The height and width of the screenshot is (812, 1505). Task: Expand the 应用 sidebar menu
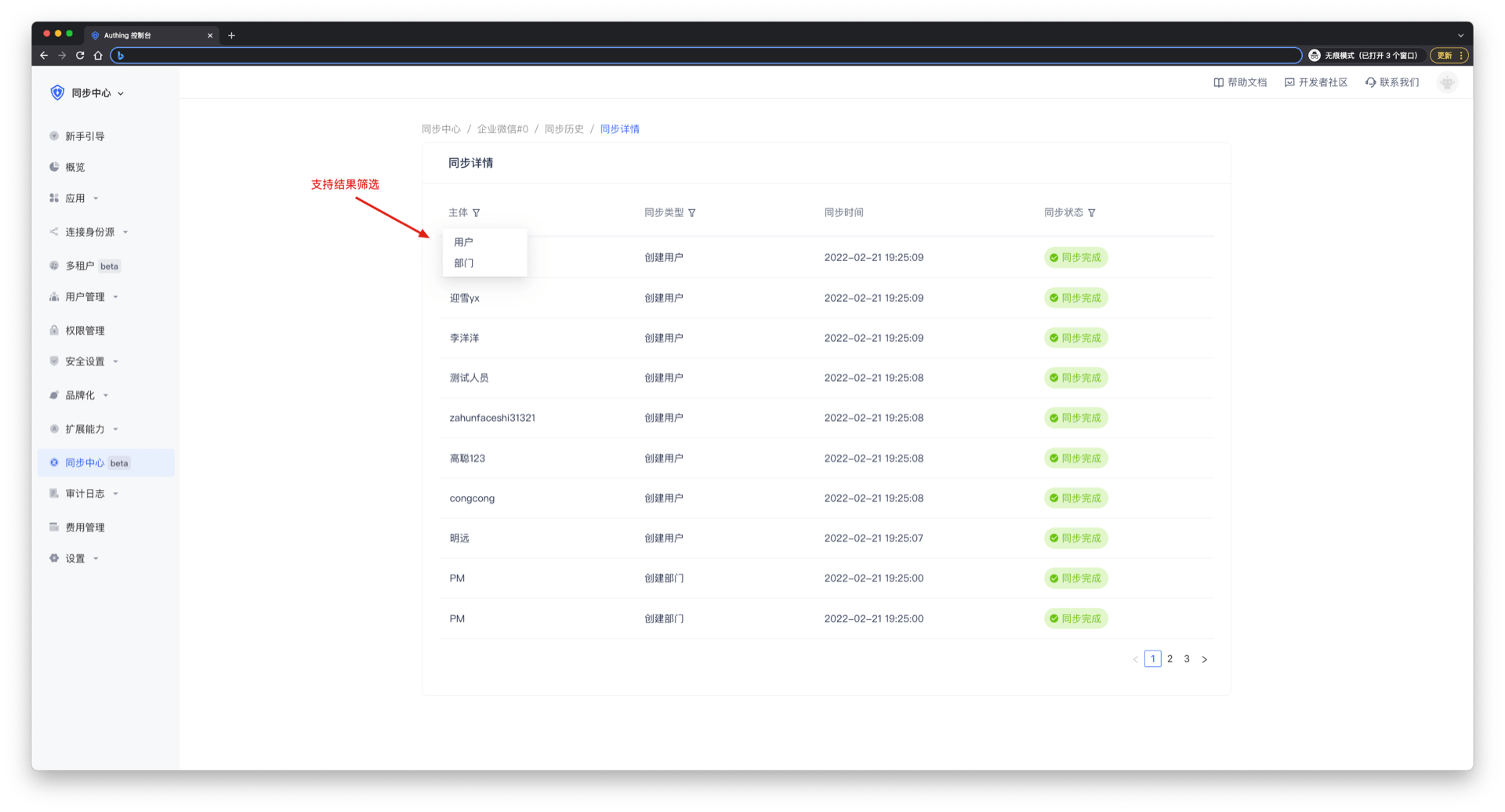75,198
